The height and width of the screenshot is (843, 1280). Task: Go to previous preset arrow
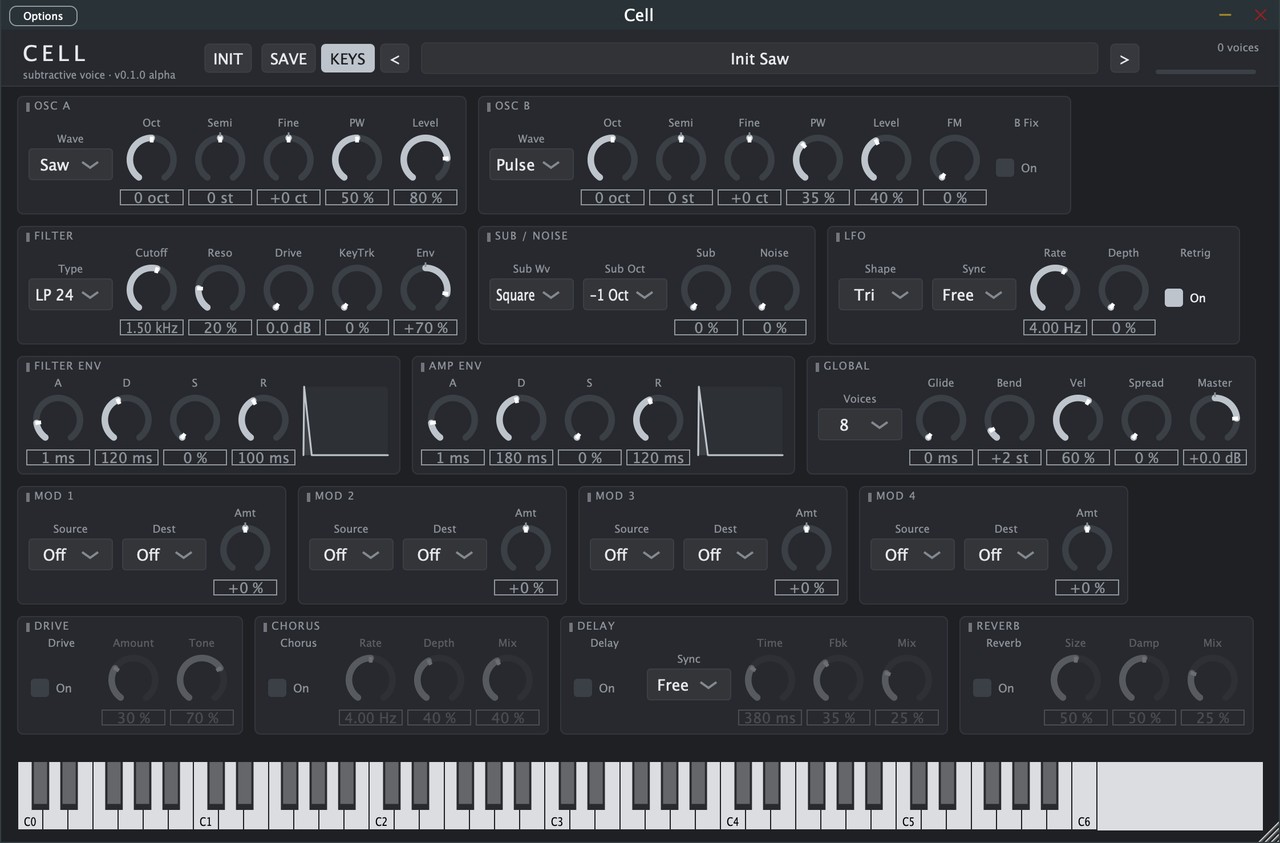[395, 59]
